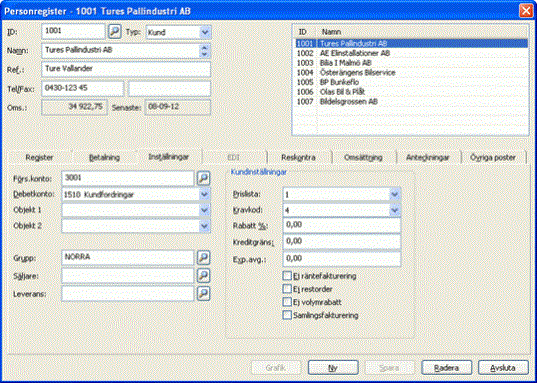Open the Kravkod dropdown
Viewport: 537px width, 383px height.
(395, 210)
